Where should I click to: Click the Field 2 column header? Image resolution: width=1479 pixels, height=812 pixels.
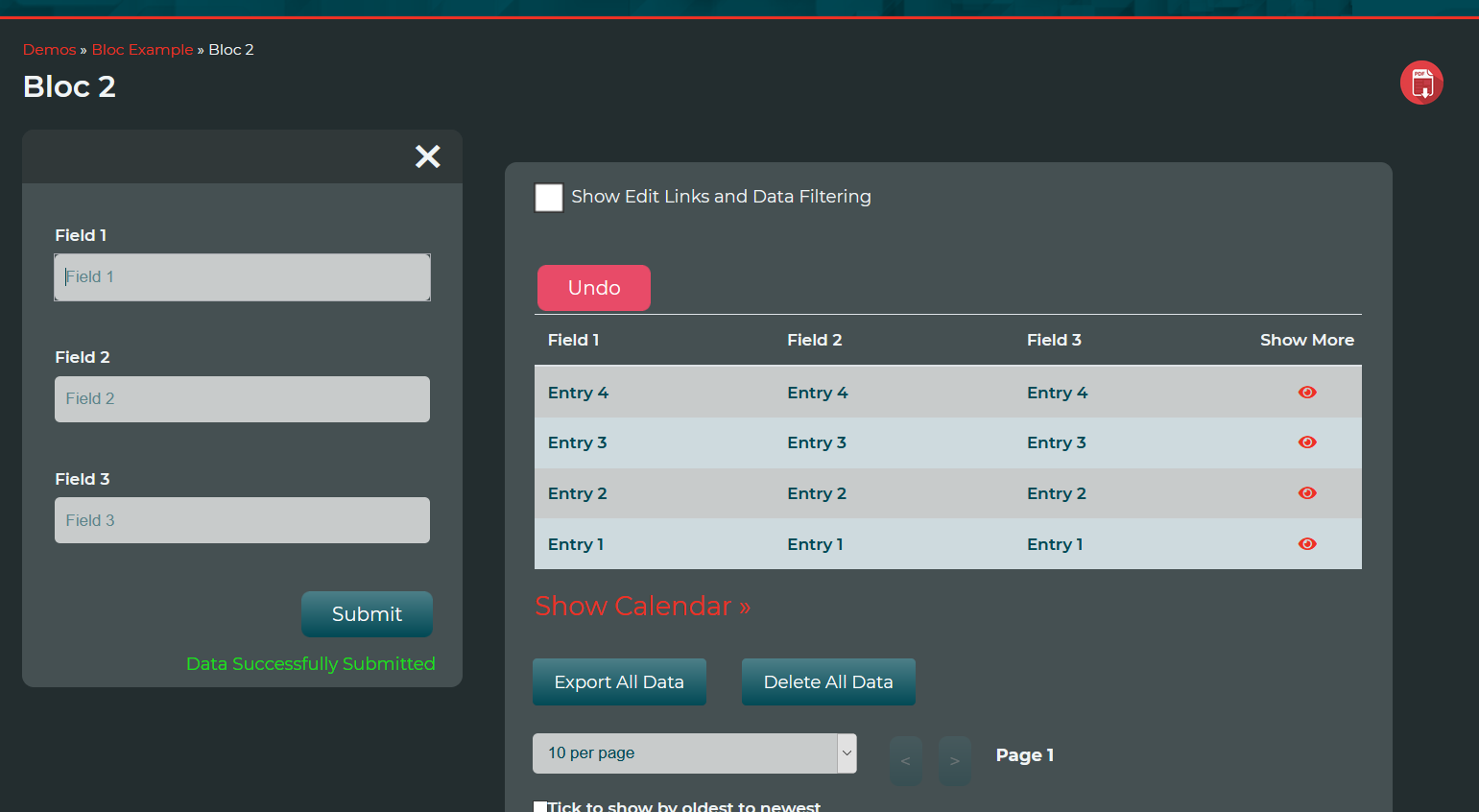[x=815, y=340]
